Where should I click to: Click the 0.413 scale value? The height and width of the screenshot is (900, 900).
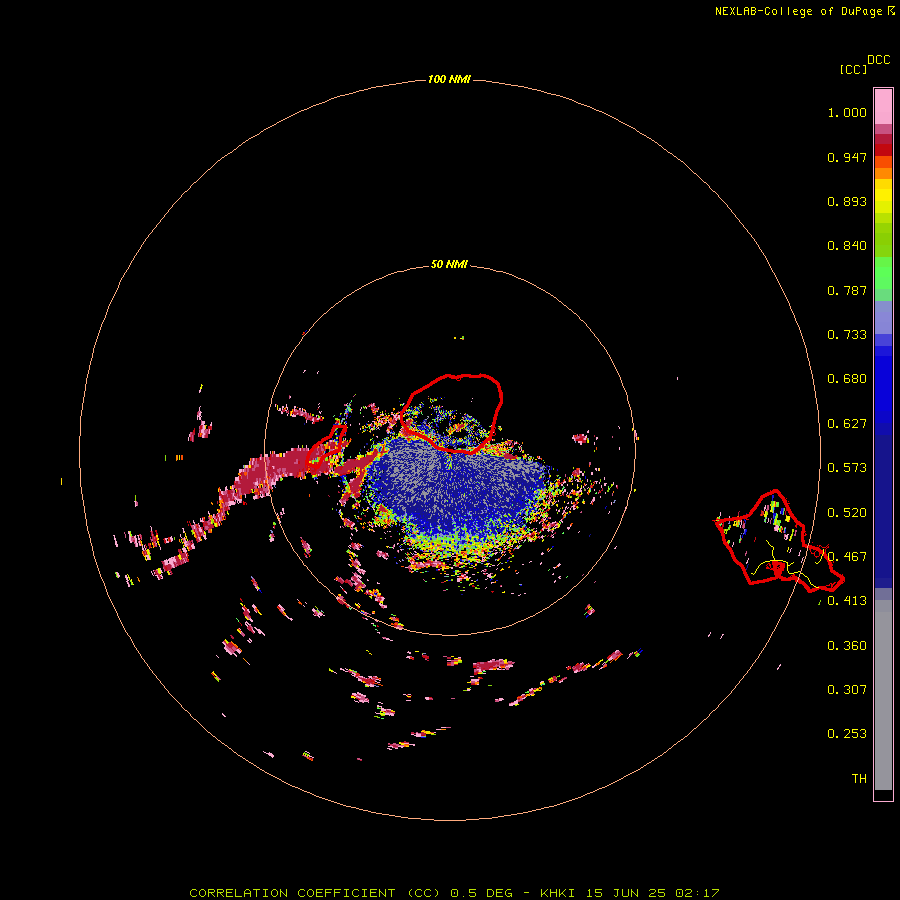click(847, 601)
